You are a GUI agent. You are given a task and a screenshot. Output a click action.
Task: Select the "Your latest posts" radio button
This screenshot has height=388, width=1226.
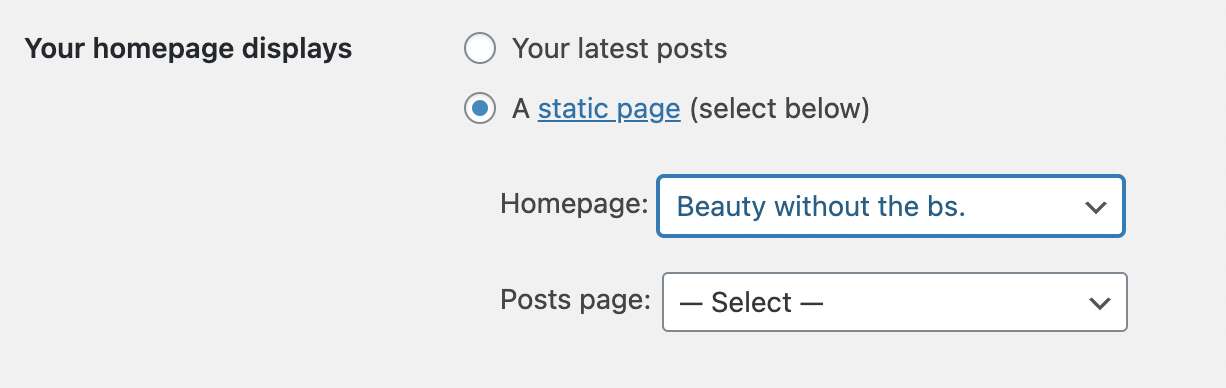pos(480,48)
